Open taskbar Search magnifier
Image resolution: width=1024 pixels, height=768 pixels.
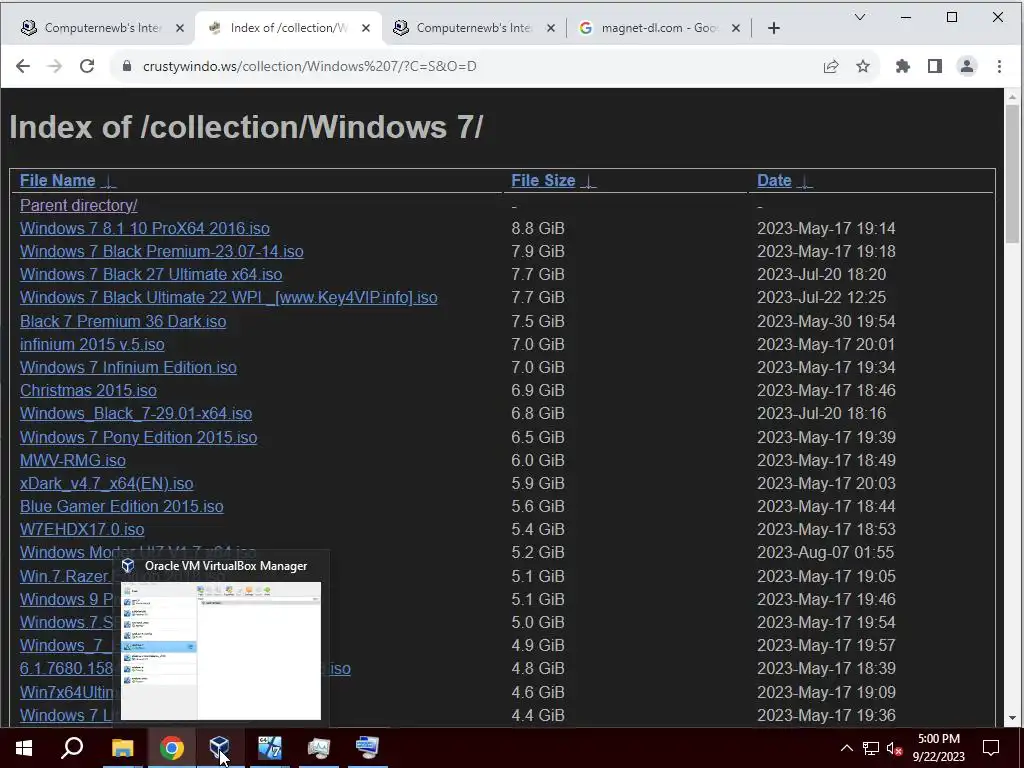coord(72,748)
